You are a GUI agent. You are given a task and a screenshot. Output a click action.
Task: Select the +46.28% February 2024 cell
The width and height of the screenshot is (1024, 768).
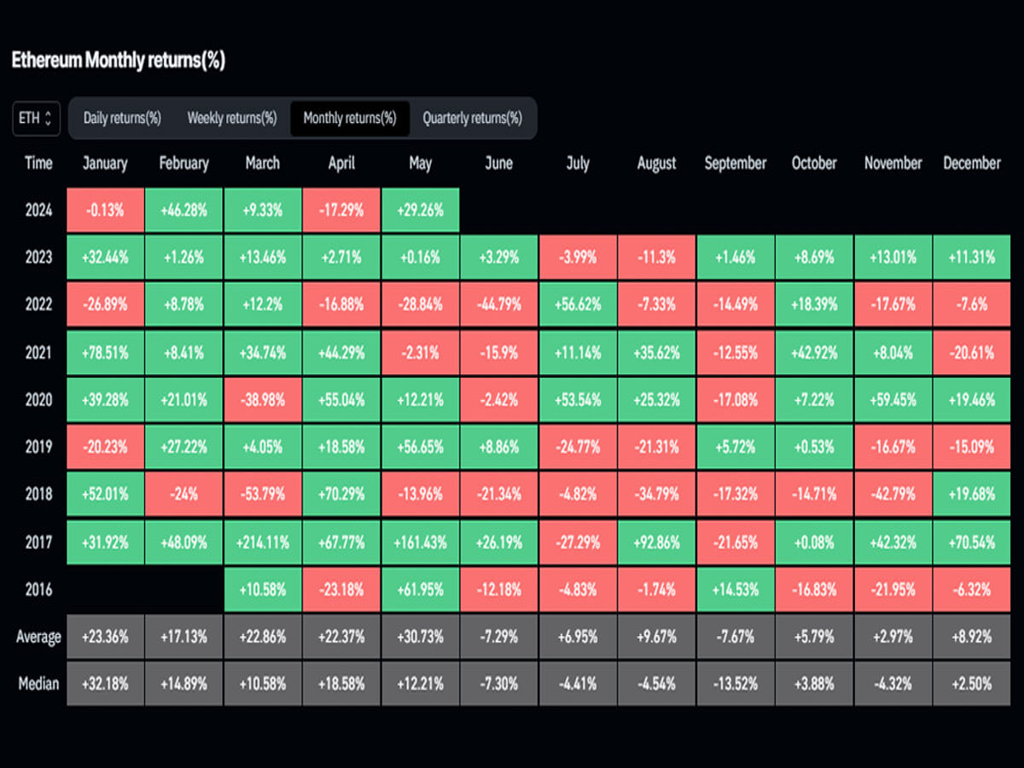click(184, 210)
